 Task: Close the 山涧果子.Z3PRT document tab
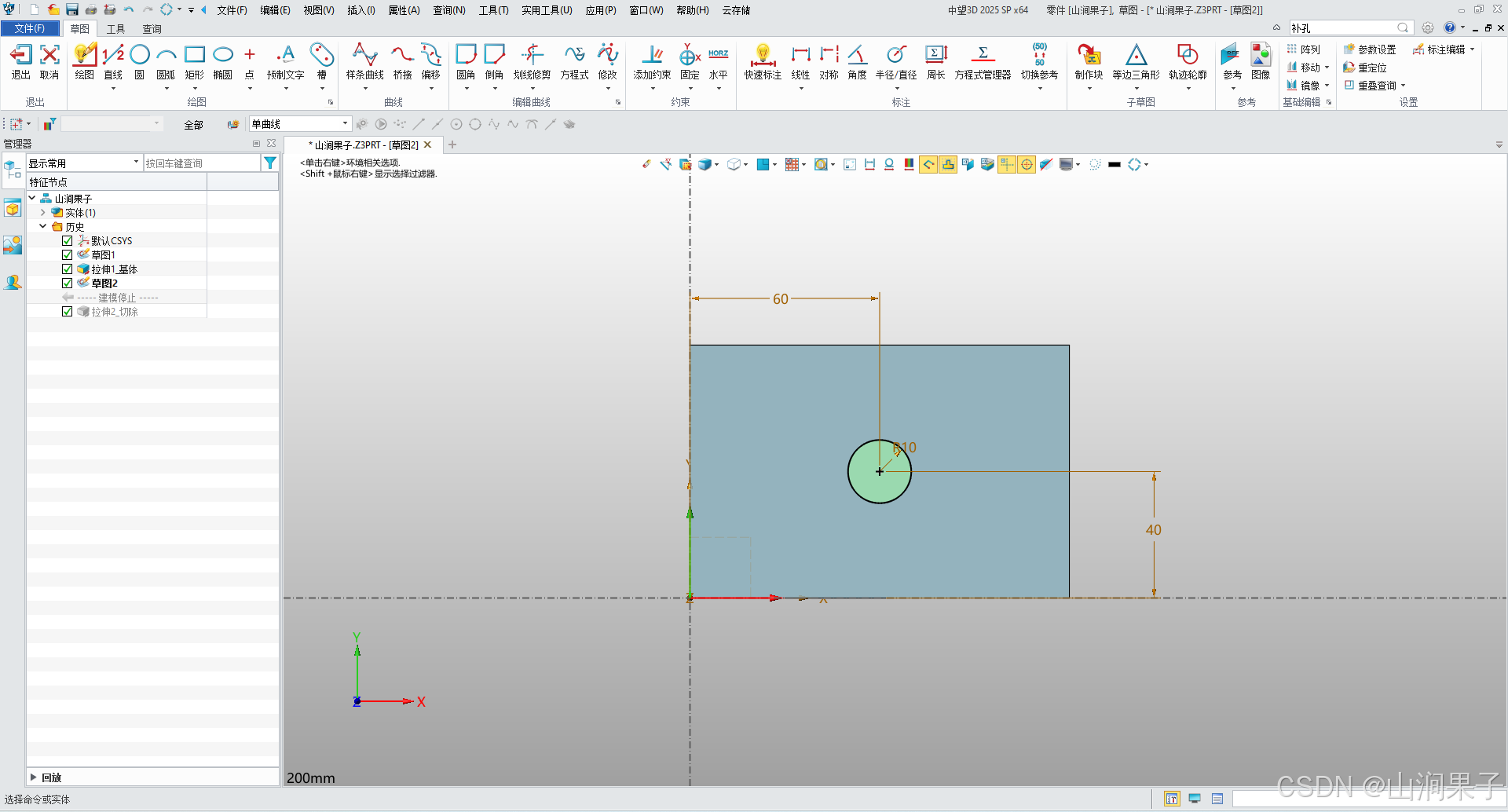pos(427,144)
